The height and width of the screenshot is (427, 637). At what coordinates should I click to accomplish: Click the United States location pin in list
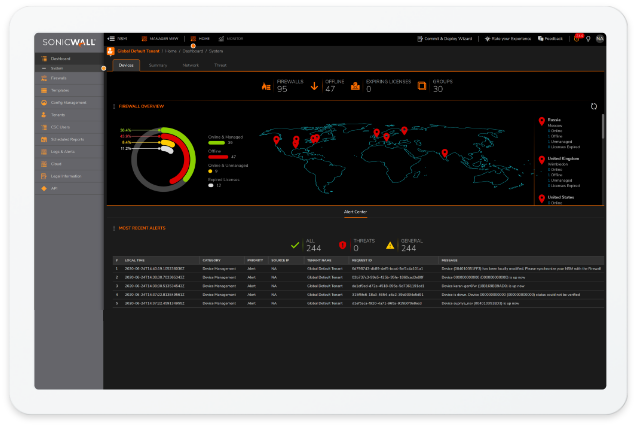pyautogui.click(x=542, y=198)
